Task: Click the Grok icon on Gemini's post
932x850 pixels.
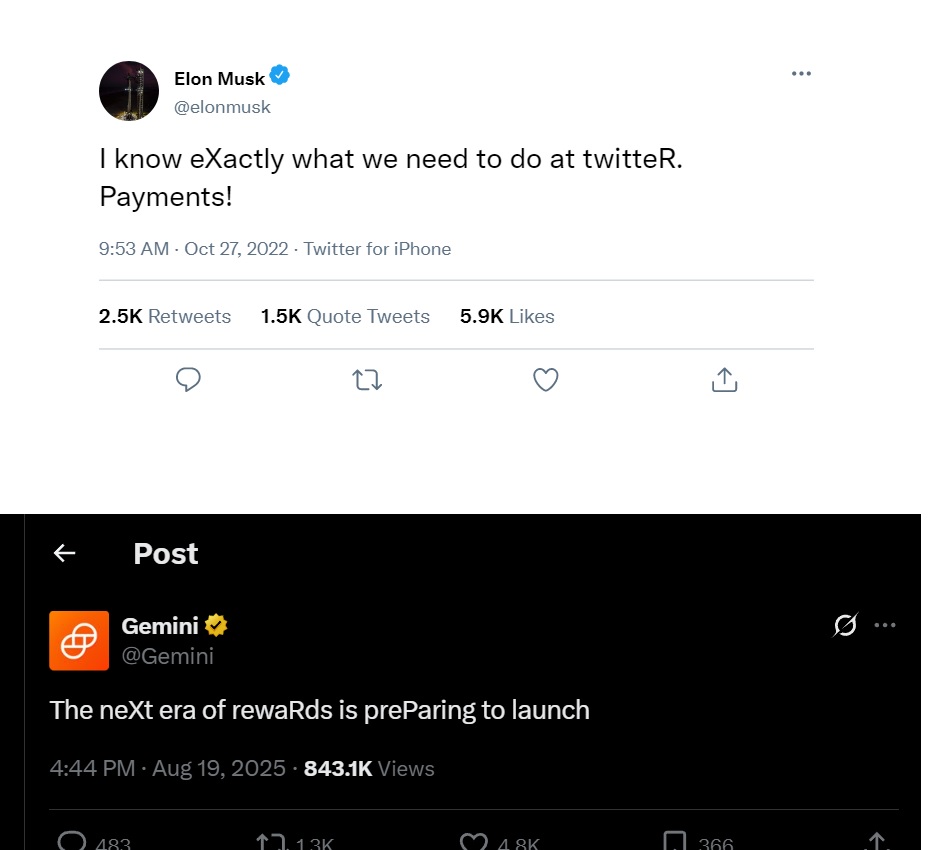Action: coord(845,626)
